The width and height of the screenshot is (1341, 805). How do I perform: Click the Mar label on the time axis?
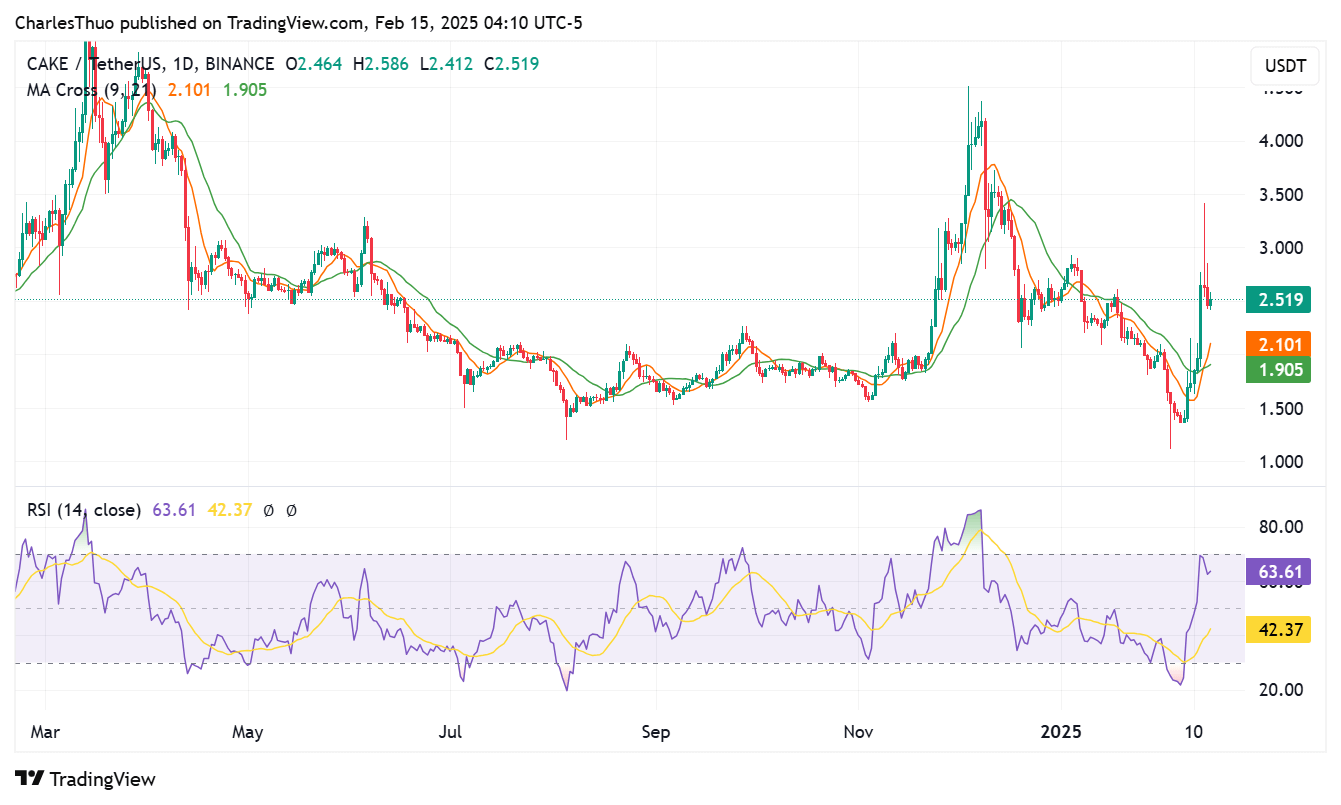click(x=46, y=732)
